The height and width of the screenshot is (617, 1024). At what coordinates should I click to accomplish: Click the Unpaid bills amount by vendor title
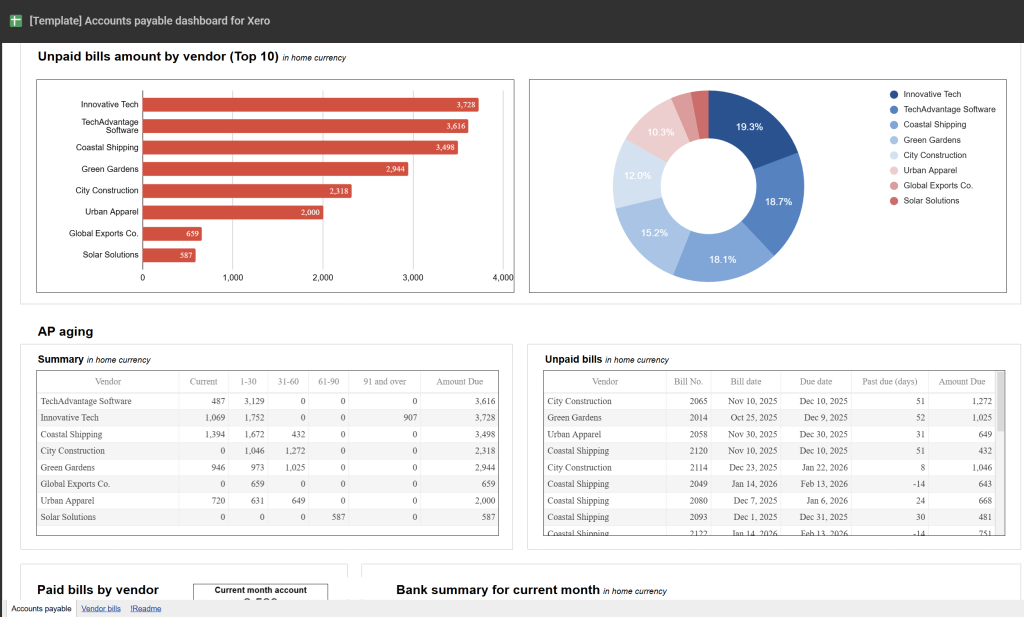point(158,57)
